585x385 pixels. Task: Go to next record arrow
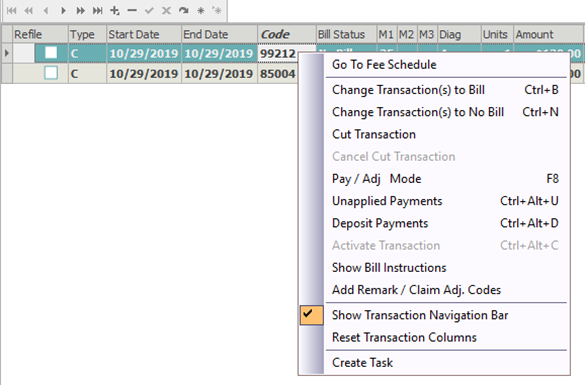63,10
